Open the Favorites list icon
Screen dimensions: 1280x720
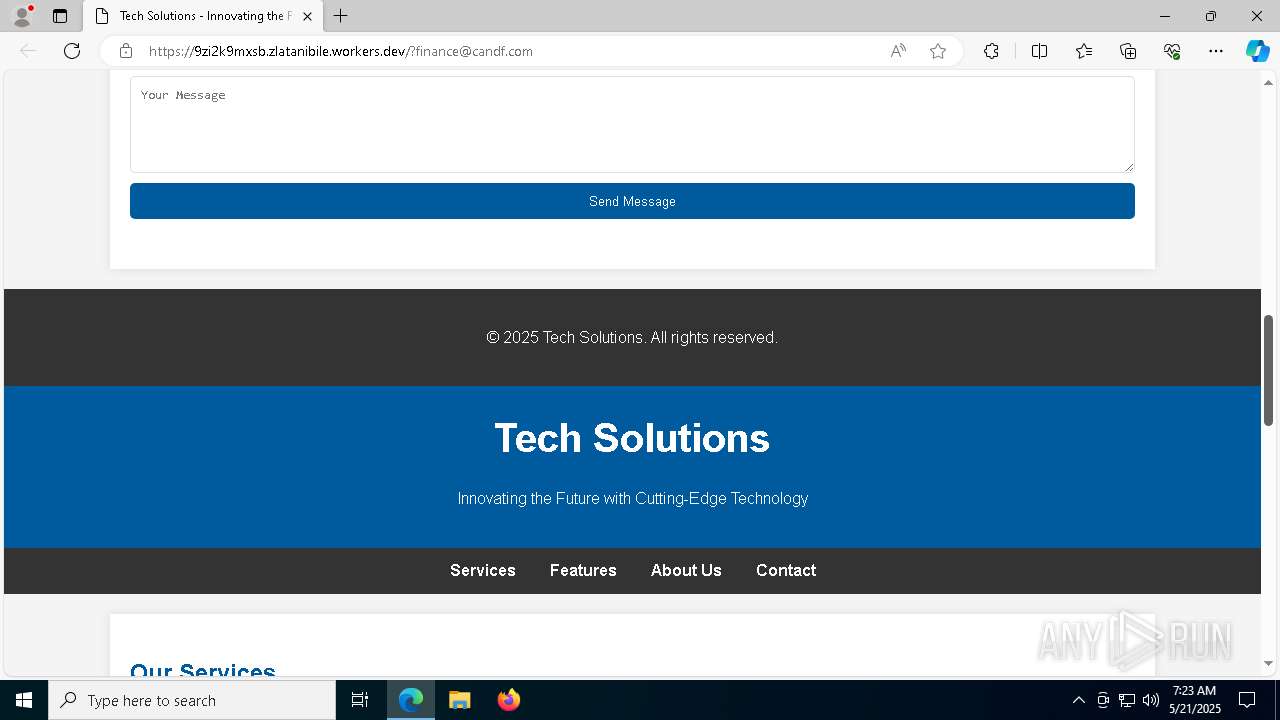coord(1084,51)
